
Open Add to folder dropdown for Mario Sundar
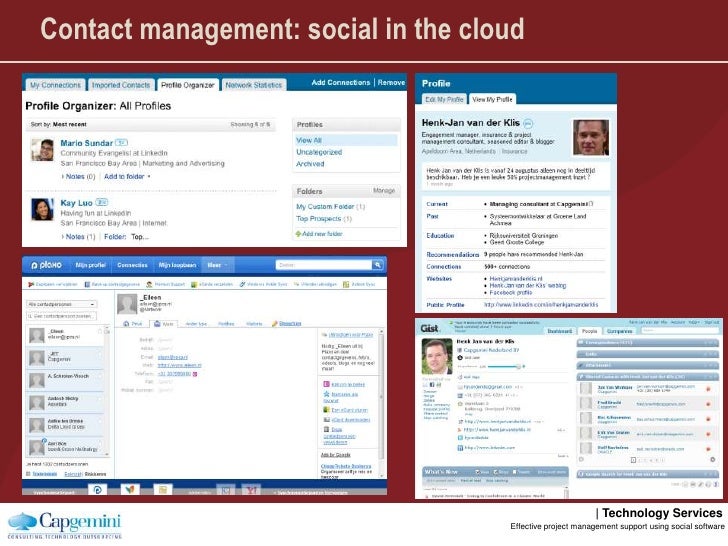point(127,176)
